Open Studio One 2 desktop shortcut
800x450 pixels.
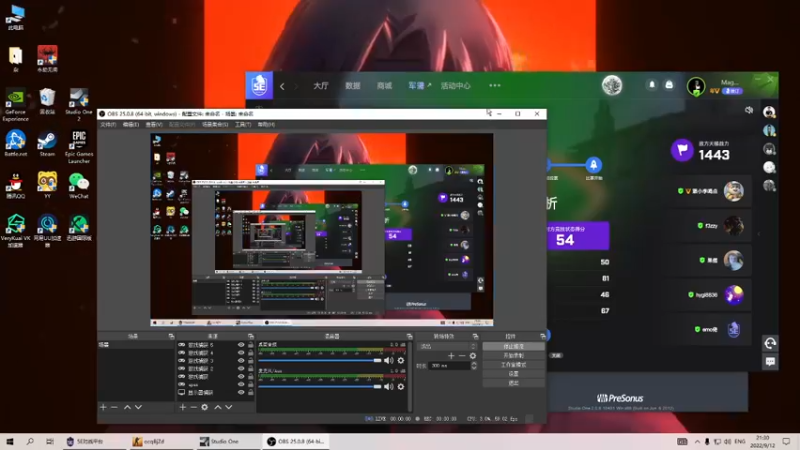[x=79, y=106]
